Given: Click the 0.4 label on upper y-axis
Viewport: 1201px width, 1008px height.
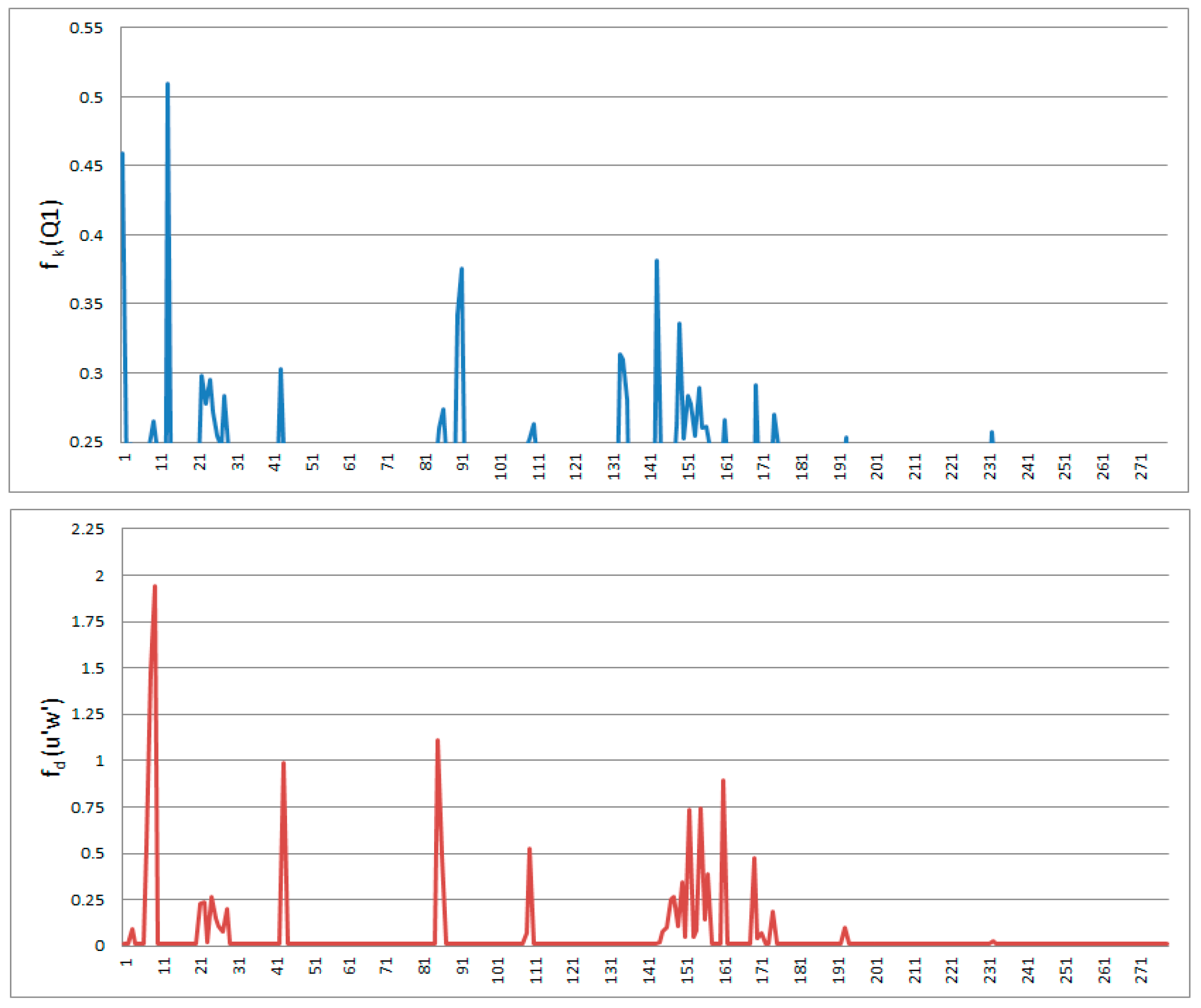Looking at the screenshot, I should tap(91, 235).
